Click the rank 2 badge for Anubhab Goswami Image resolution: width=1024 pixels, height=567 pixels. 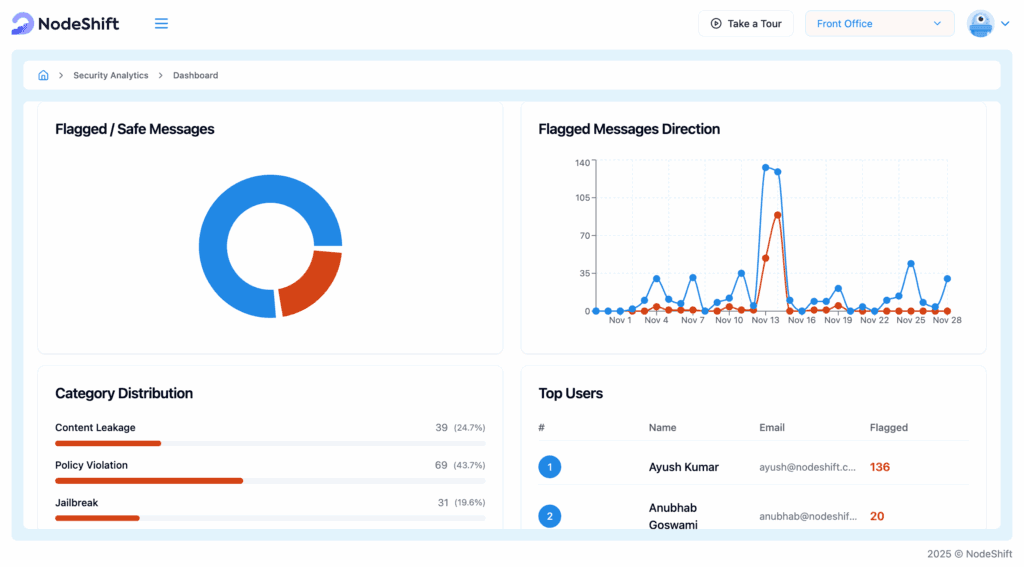[549, 516]
